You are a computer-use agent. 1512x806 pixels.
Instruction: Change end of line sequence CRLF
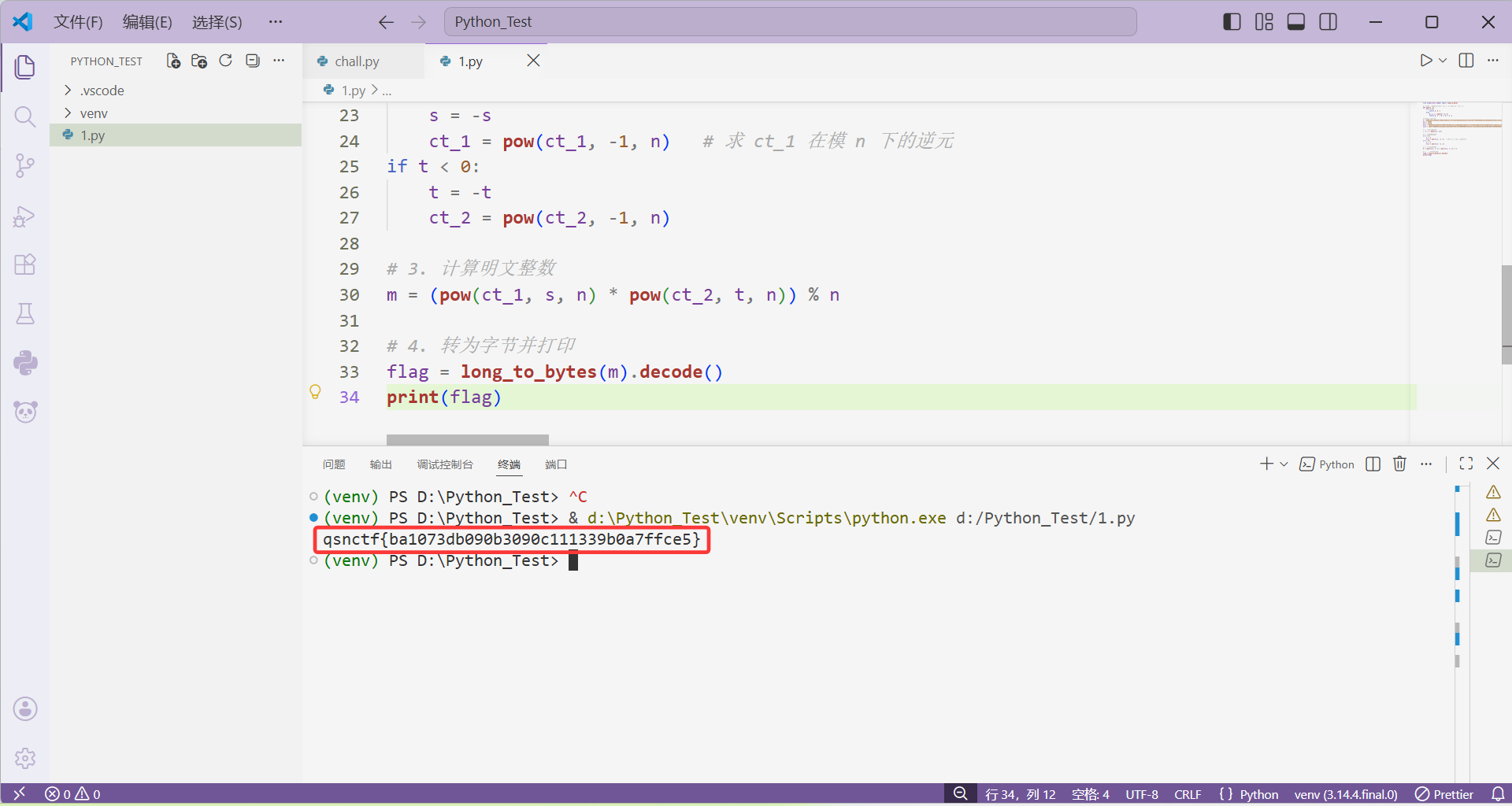pyautogui.click(x=1188, y=793)
